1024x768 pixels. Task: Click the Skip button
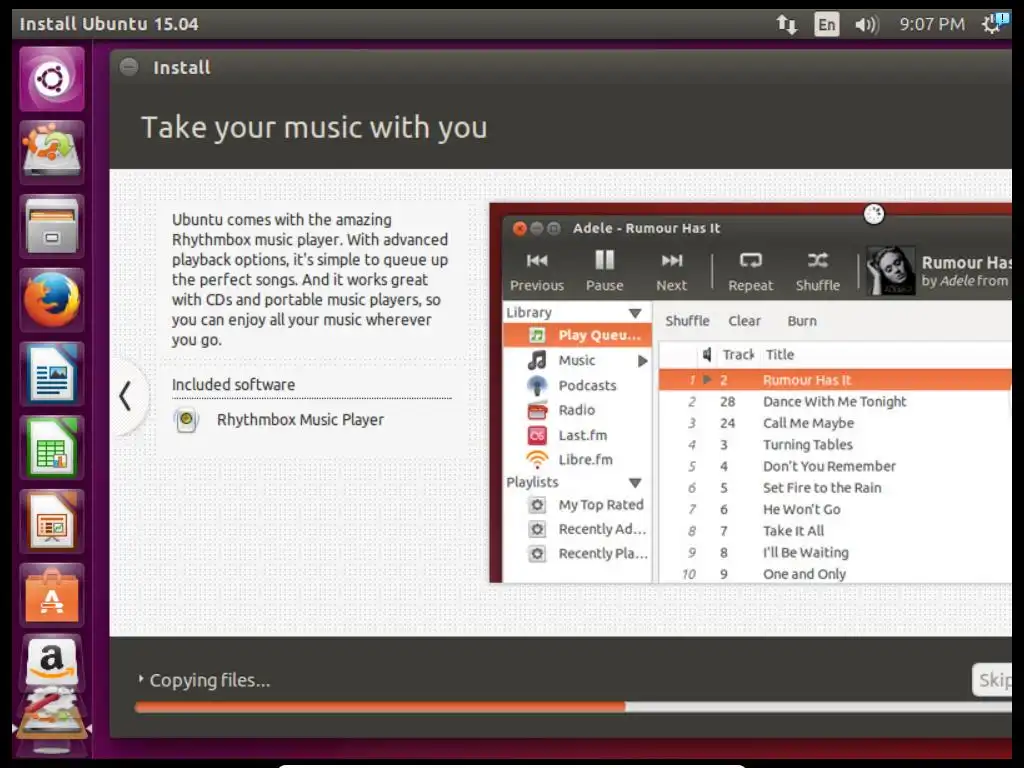tap(992, 680)
